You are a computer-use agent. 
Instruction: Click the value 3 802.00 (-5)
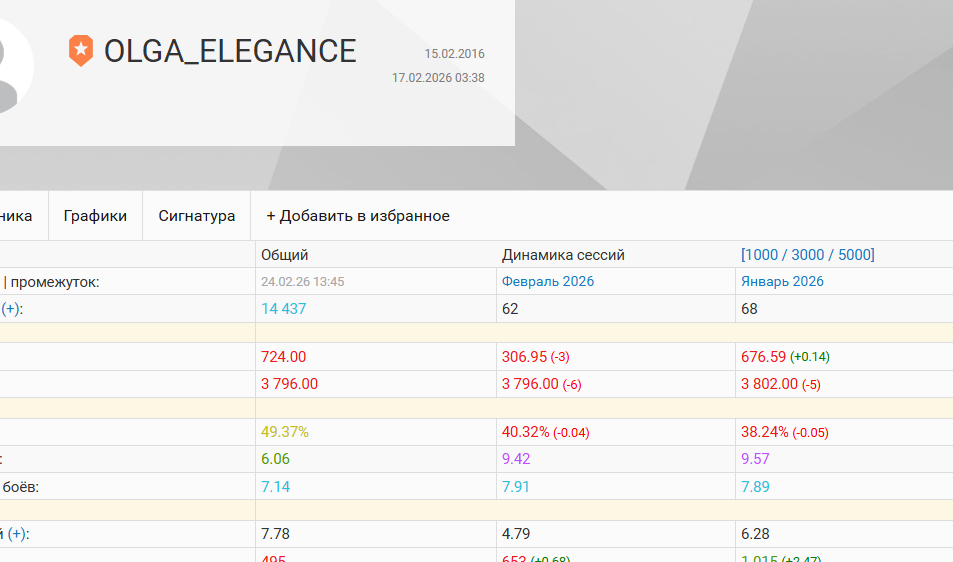pyautogui.click(x=781, y=384)
